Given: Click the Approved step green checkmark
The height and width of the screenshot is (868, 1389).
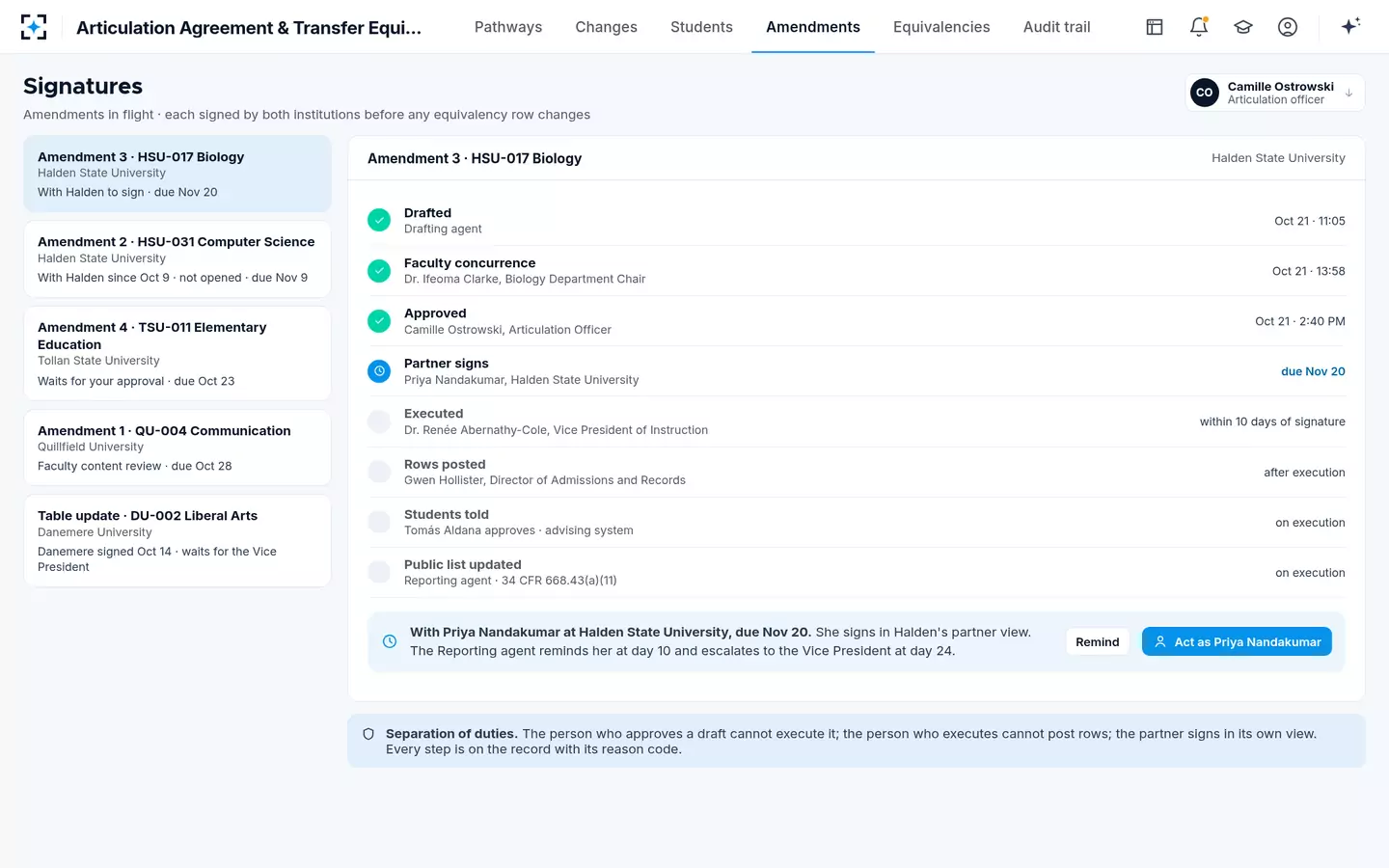Looking at the screenshot, I should point(379,320).
